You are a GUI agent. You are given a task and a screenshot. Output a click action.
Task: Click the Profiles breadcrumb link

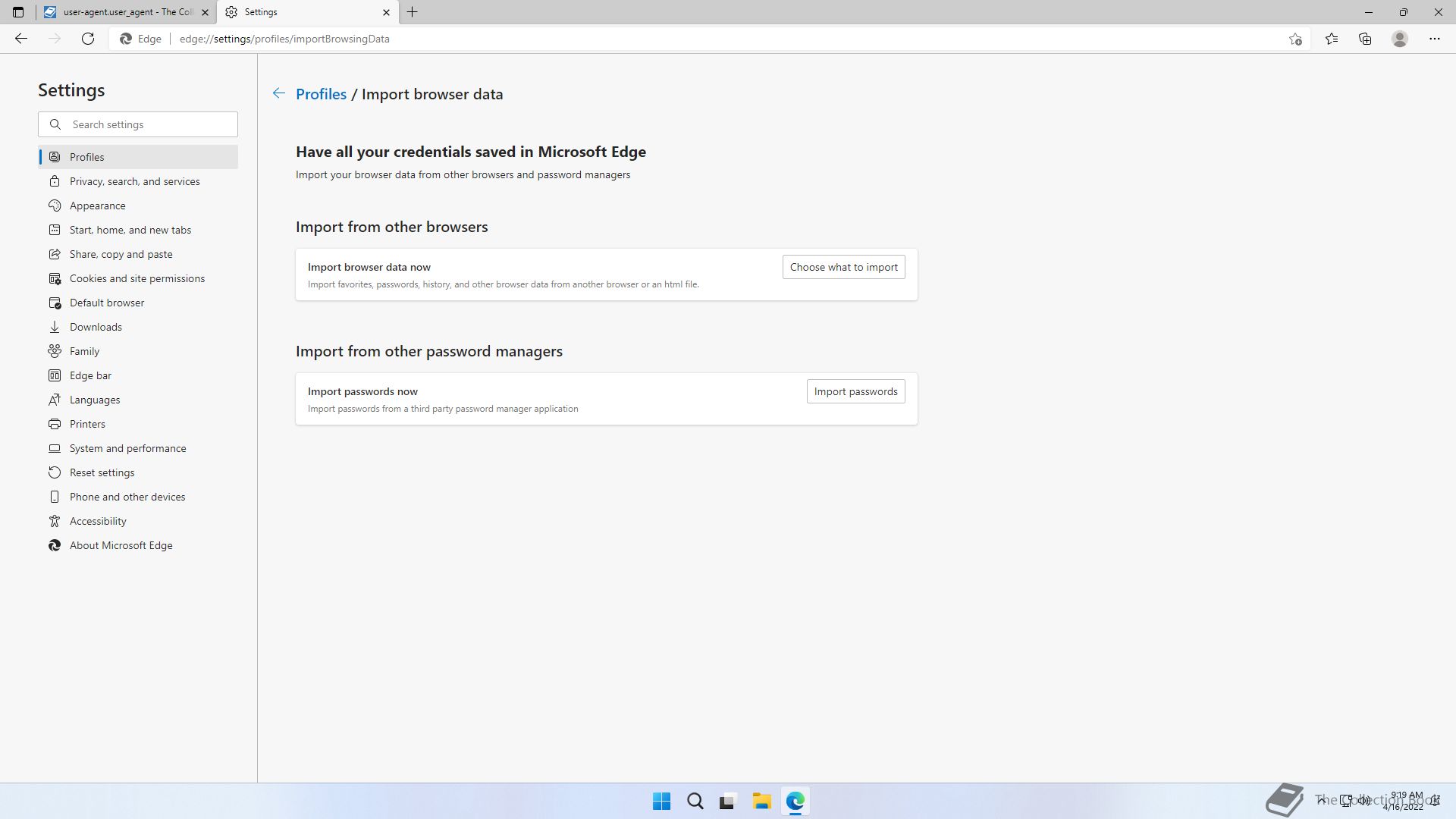pyautogui.click(x=321, y=94)
